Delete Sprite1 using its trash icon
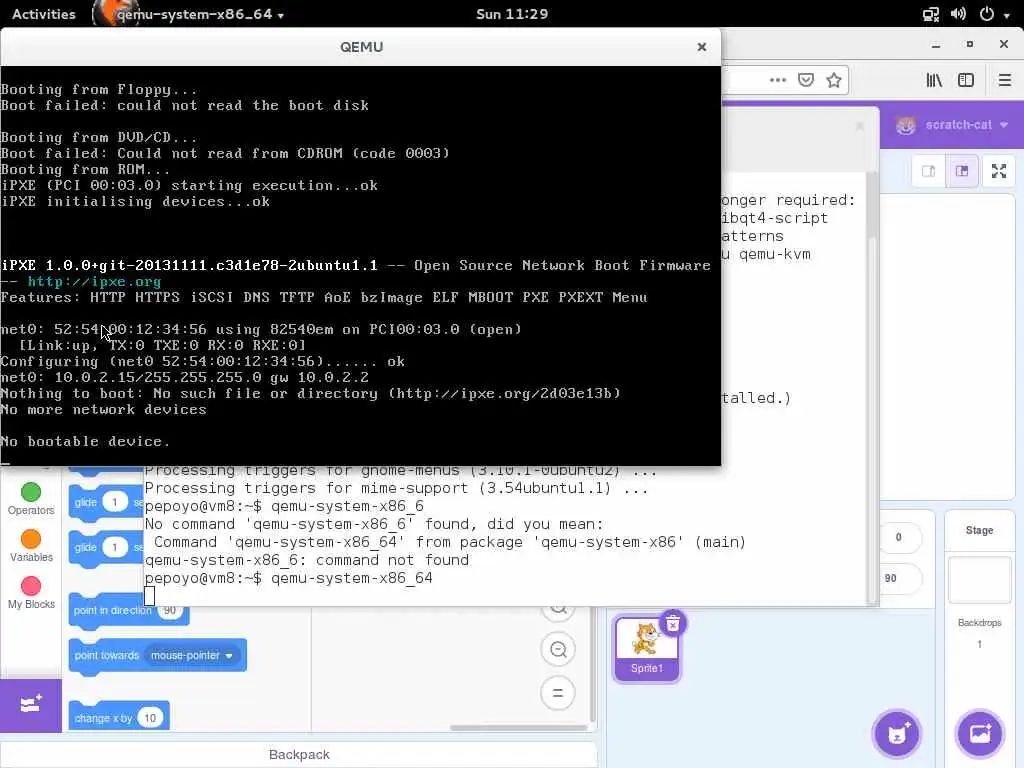 (x=673, y=624)
